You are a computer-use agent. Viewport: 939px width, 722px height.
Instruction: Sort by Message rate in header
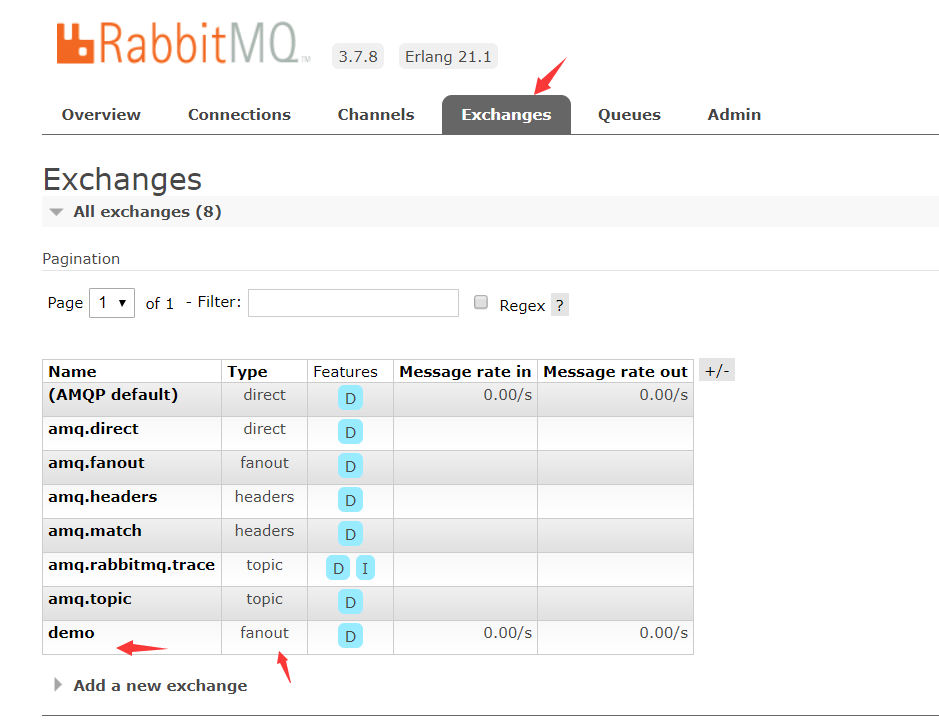pyautogui.click(x=465, y=372)
